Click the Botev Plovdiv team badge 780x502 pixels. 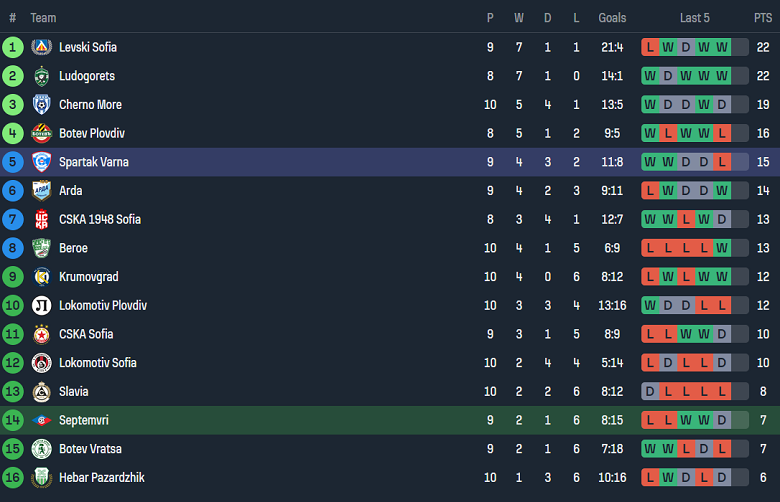click(41, 133)
